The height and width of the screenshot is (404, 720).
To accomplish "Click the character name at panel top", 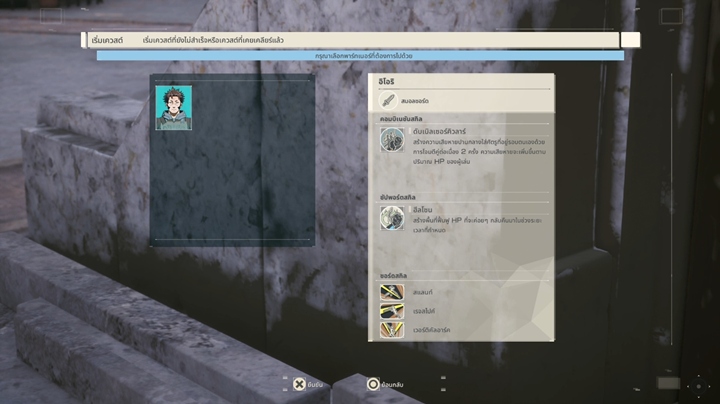I will pyautogui.click(x=386, y=81).
